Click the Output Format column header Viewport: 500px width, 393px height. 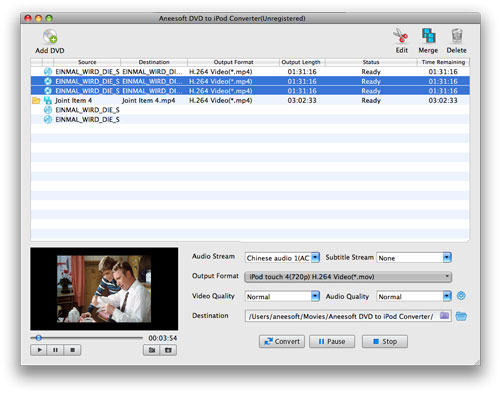click(233, 62)
